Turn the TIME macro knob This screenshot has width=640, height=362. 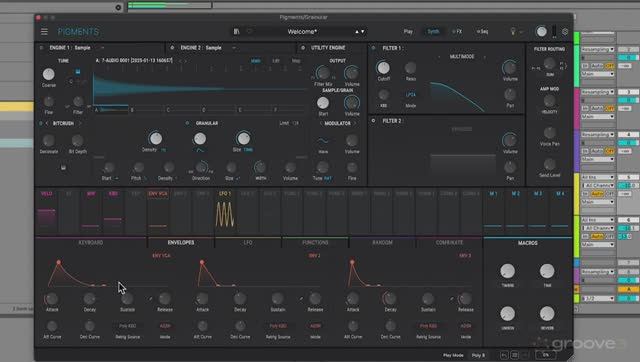click(x=547, y=271)
